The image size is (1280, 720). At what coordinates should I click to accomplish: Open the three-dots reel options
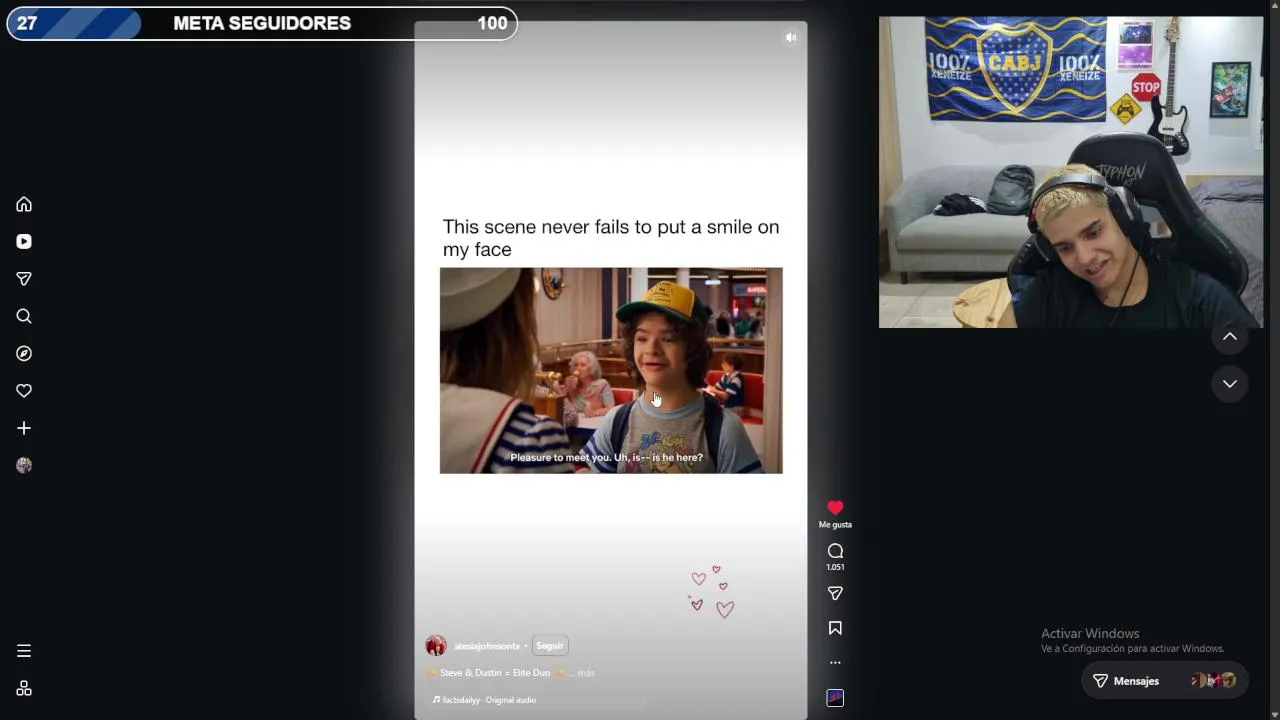(835, 662)
